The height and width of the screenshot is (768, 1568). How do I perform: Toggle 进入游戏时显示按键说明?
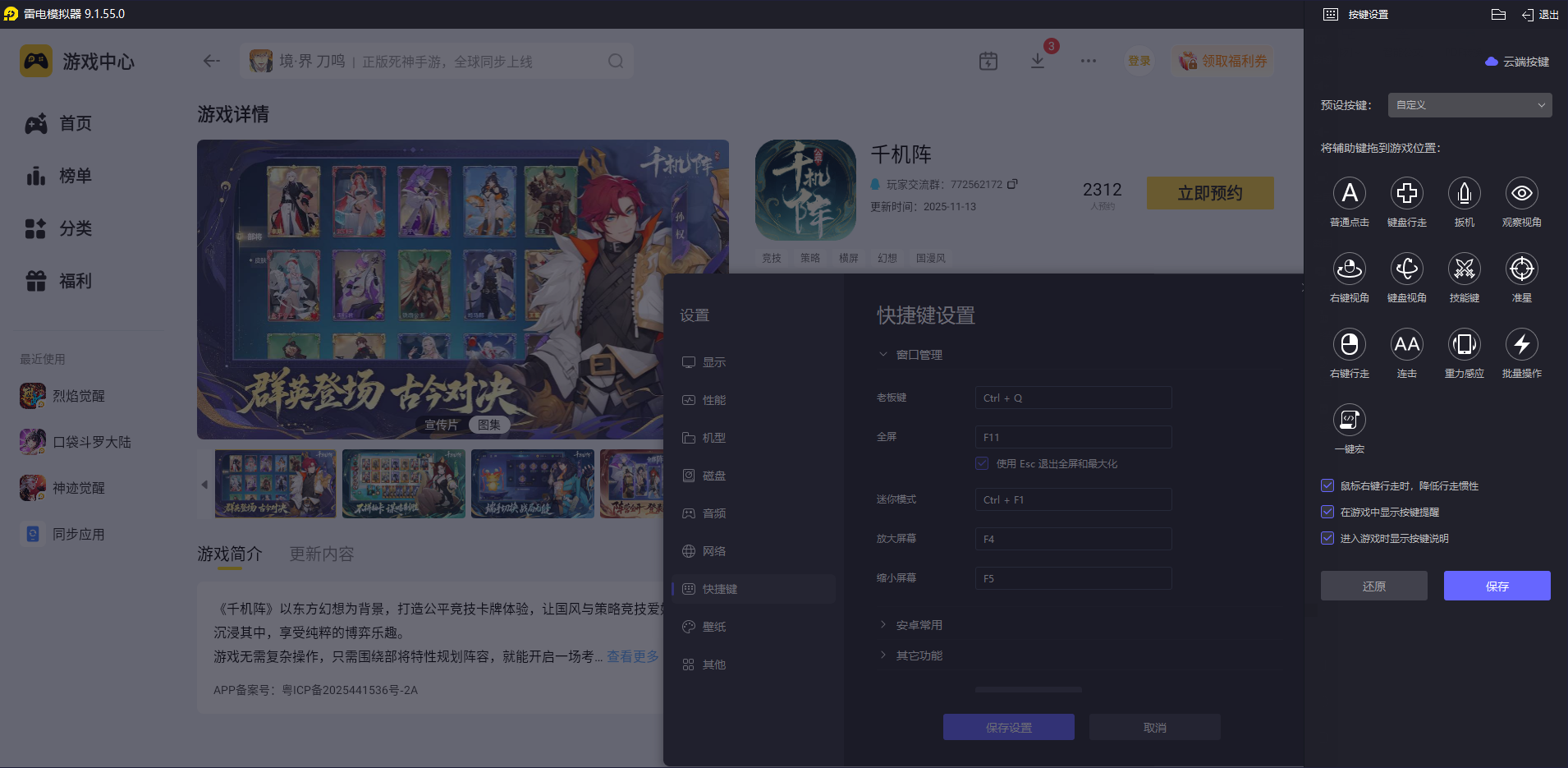pos(1327,538)
